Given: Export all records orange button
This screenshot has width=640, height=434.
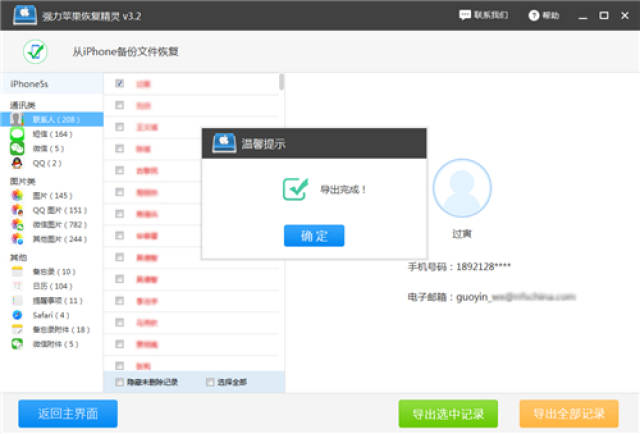Looking at the screenshot, I should click(569, 414).
